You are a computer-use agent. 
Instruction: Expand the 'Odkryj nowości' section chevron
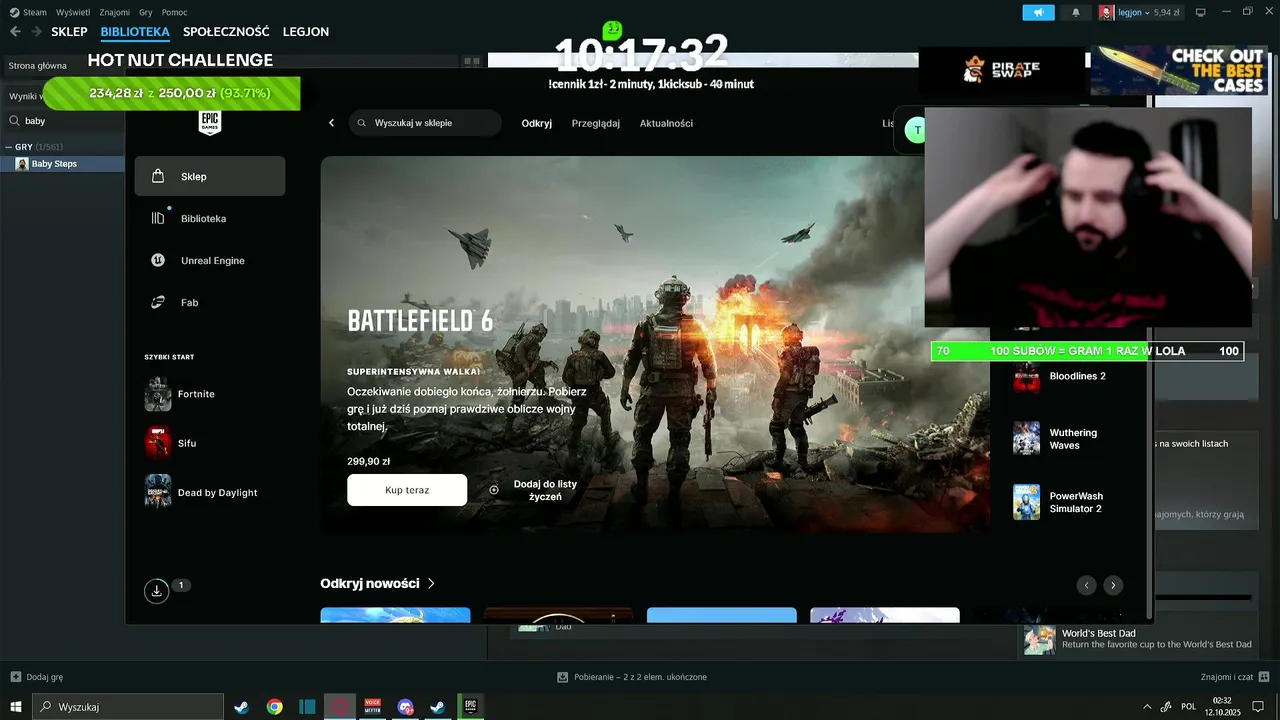click(431, 583)
